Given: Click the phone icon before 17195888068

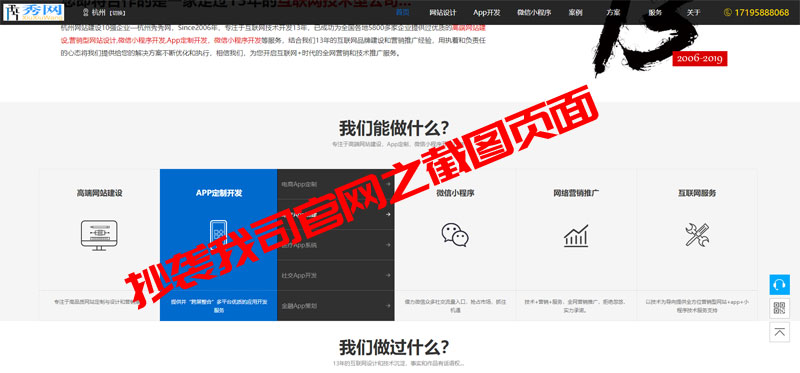Looking at the screenshot, I should 728,13.
